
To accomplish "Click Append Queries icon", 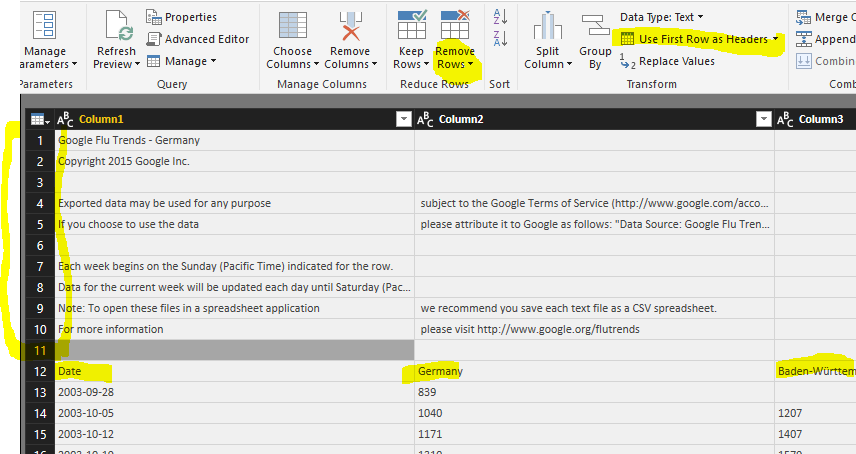I will [804, 39].
